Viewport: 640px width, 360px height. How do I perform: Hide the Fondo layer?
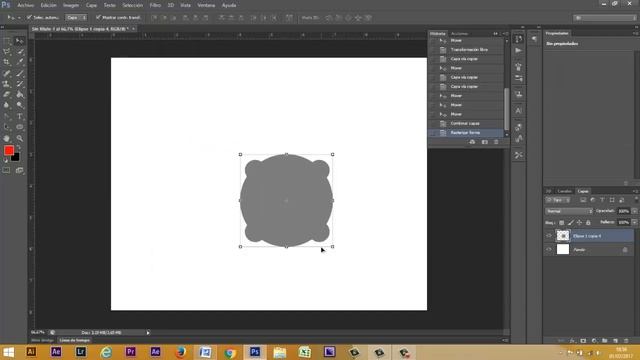pos(549,249)
